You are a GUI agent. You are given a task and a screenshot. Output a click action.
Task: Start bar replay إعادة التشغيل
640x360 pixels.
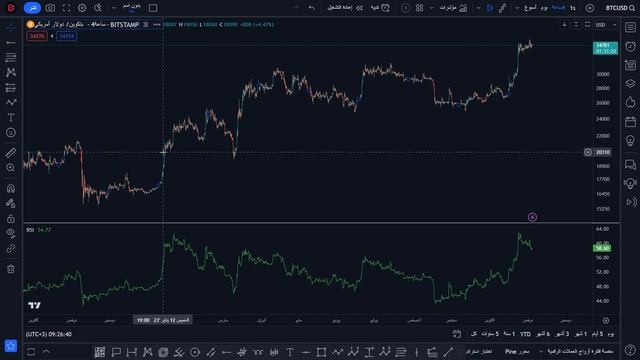coord(345,8)
